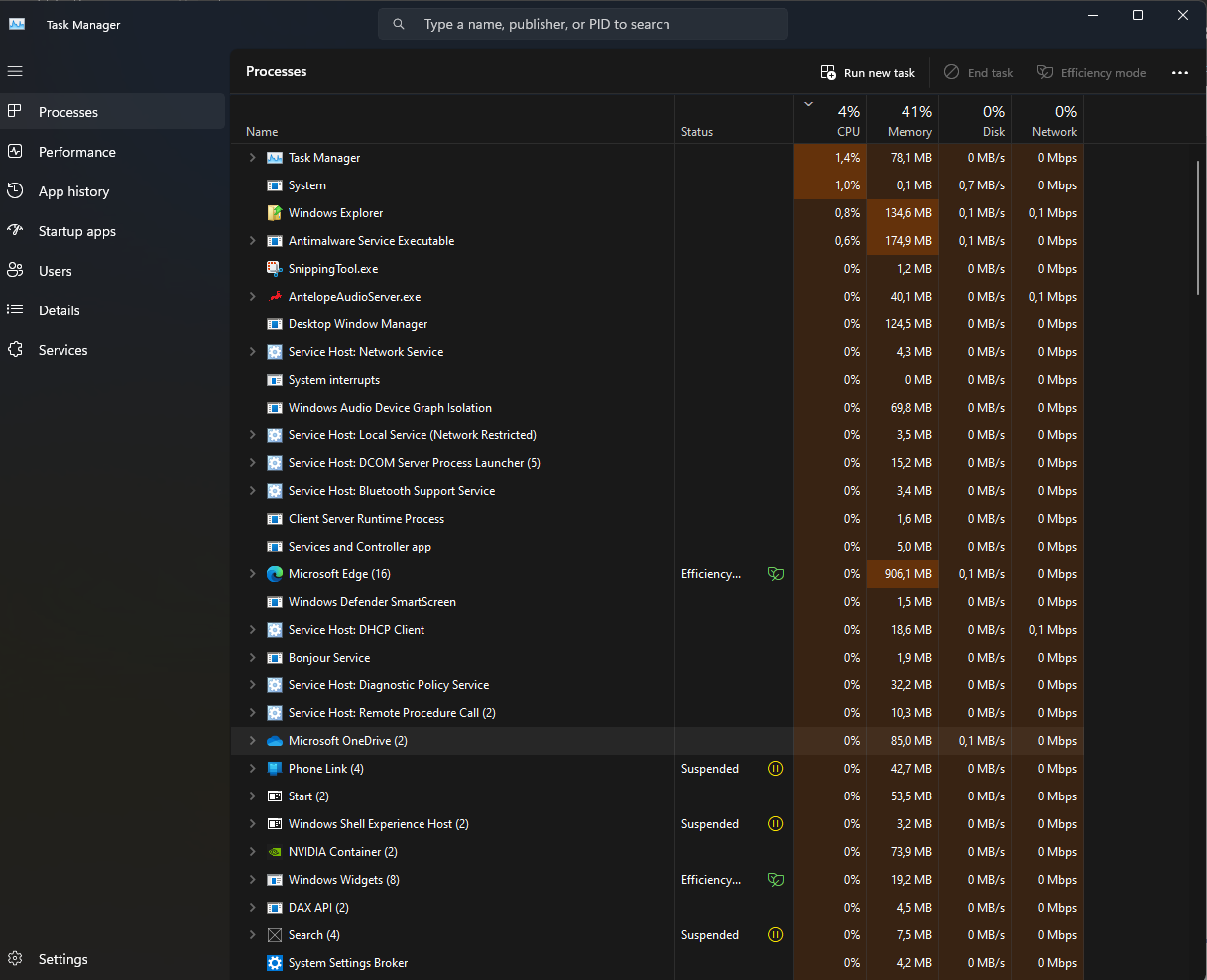The image size is (1207, 980).
Task: Click the process list vertical scrollbar
Action: coord(1199,226)
